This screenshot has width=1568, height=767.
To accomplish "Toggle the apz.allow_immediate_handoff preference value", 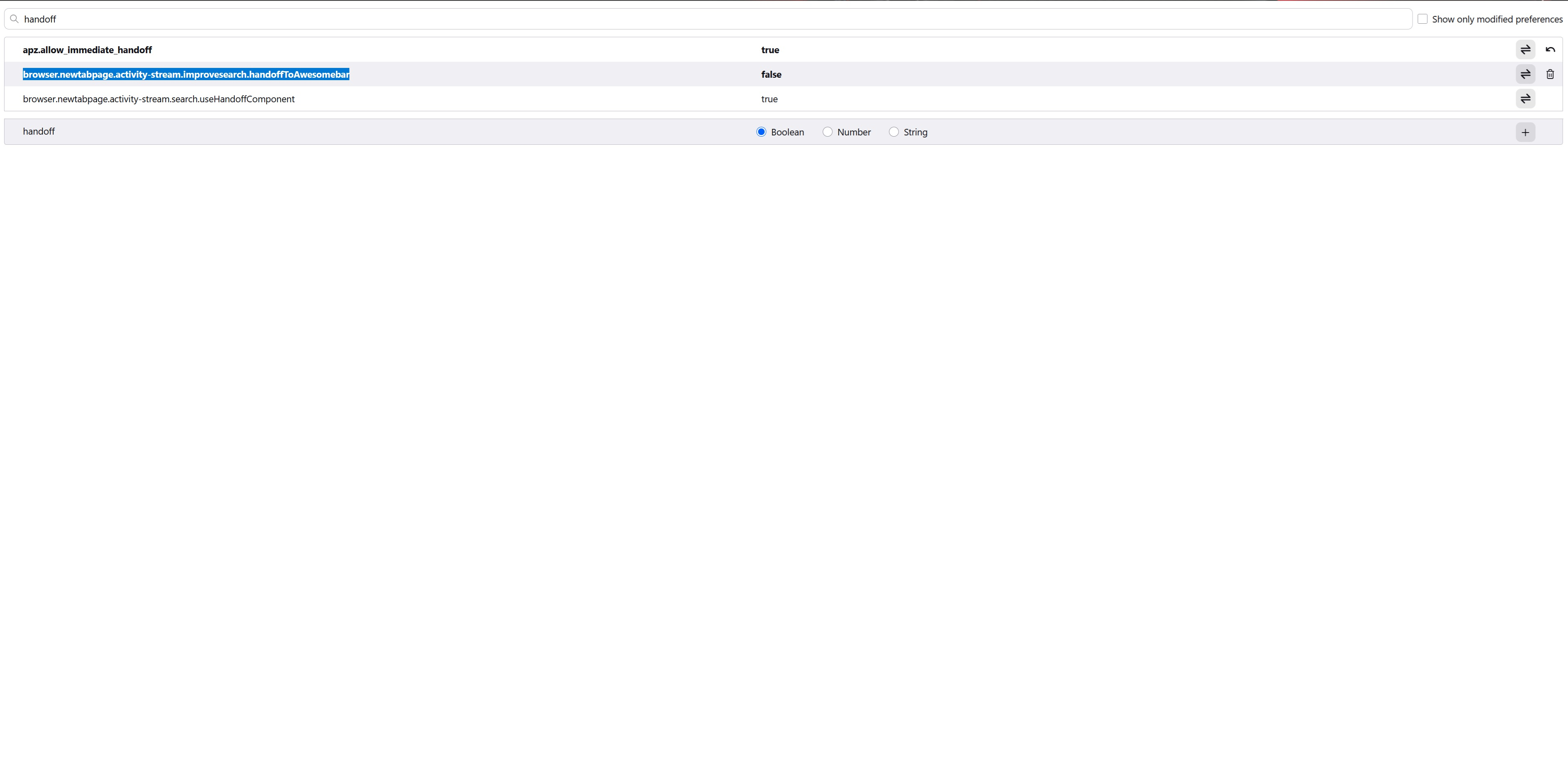I will pyautogui.click(x=1525, y=49).
